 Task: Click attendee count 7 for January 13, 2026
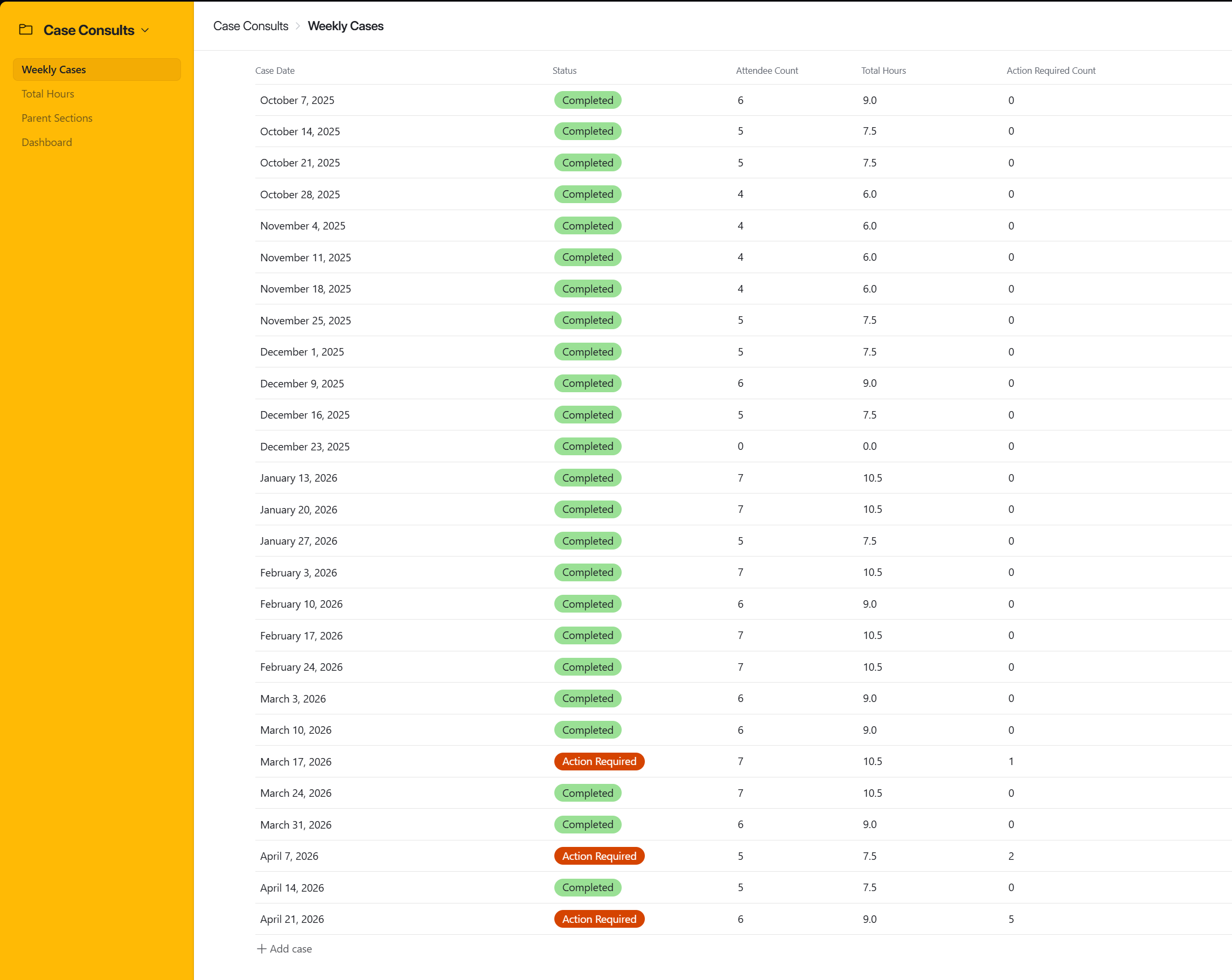point(741,478)
